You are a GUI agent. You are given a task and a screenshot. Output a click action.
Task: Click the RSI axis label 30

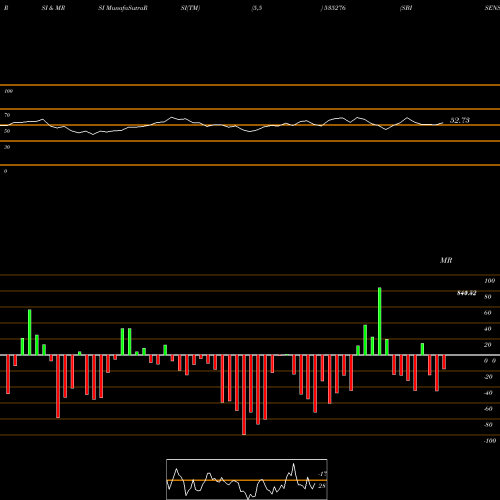[7, 147]
